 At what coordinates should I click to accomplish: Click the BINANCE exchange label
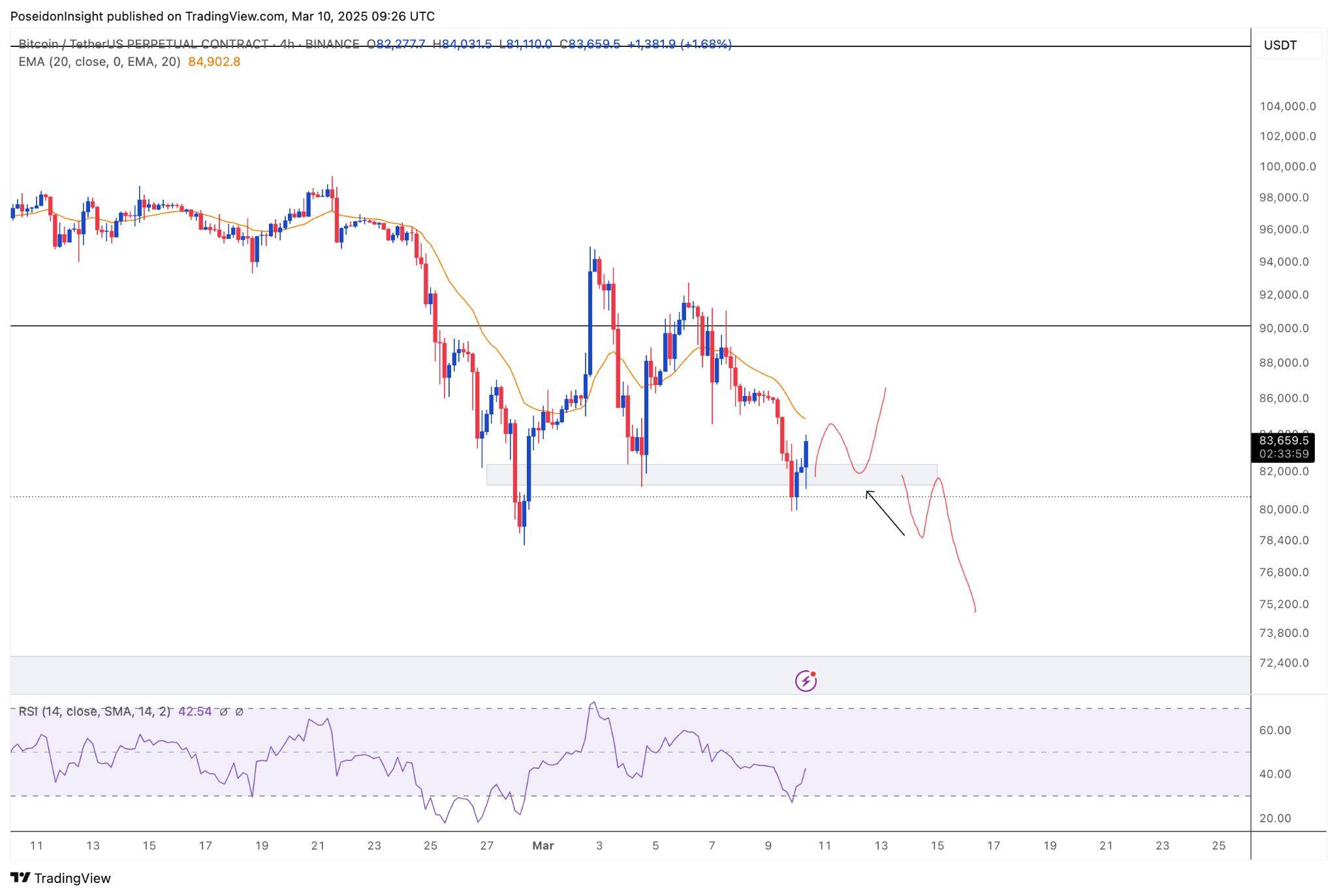click(332, 44)
